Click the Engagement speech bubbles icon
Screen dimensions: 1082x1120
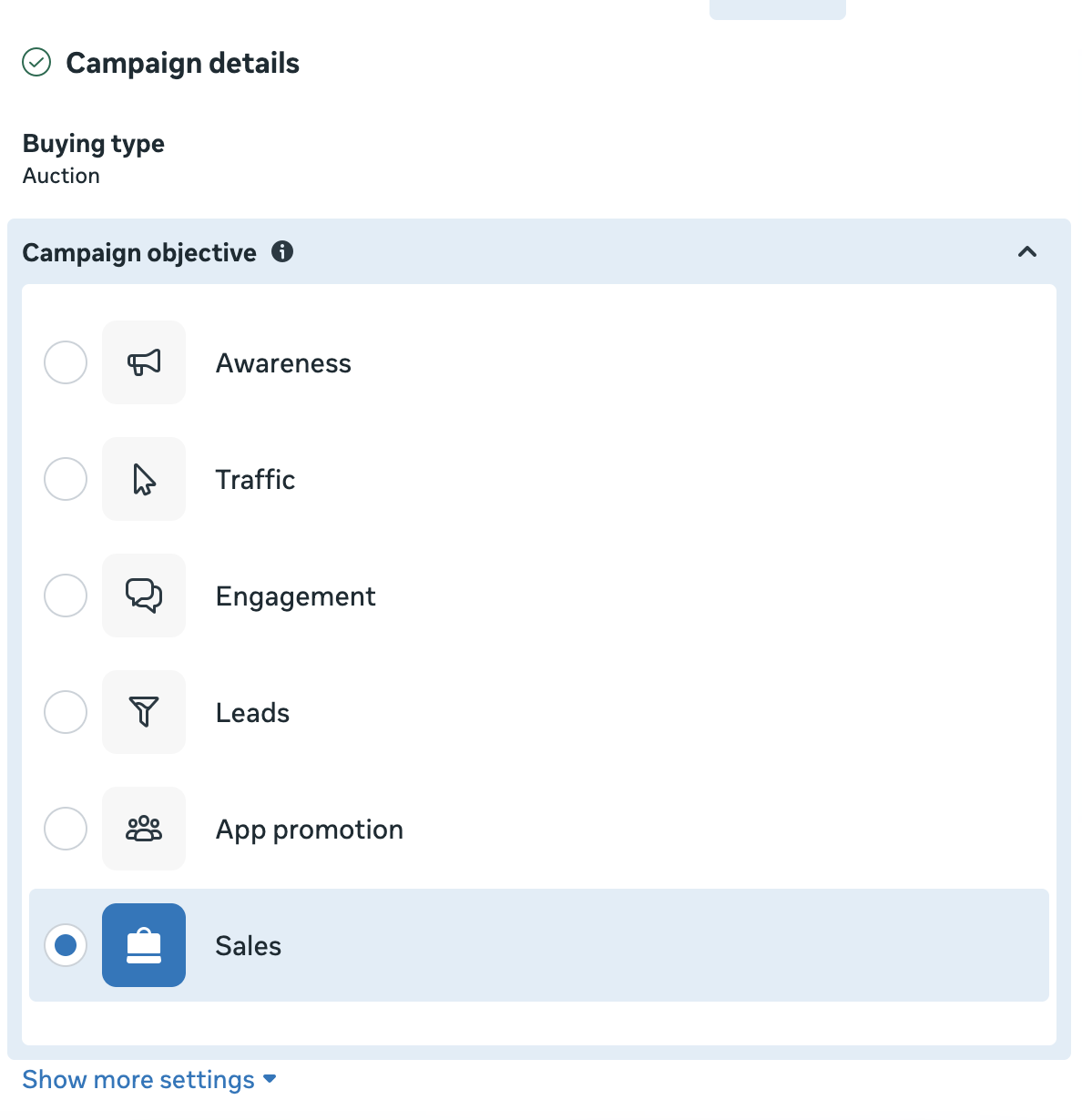[143, 596]
